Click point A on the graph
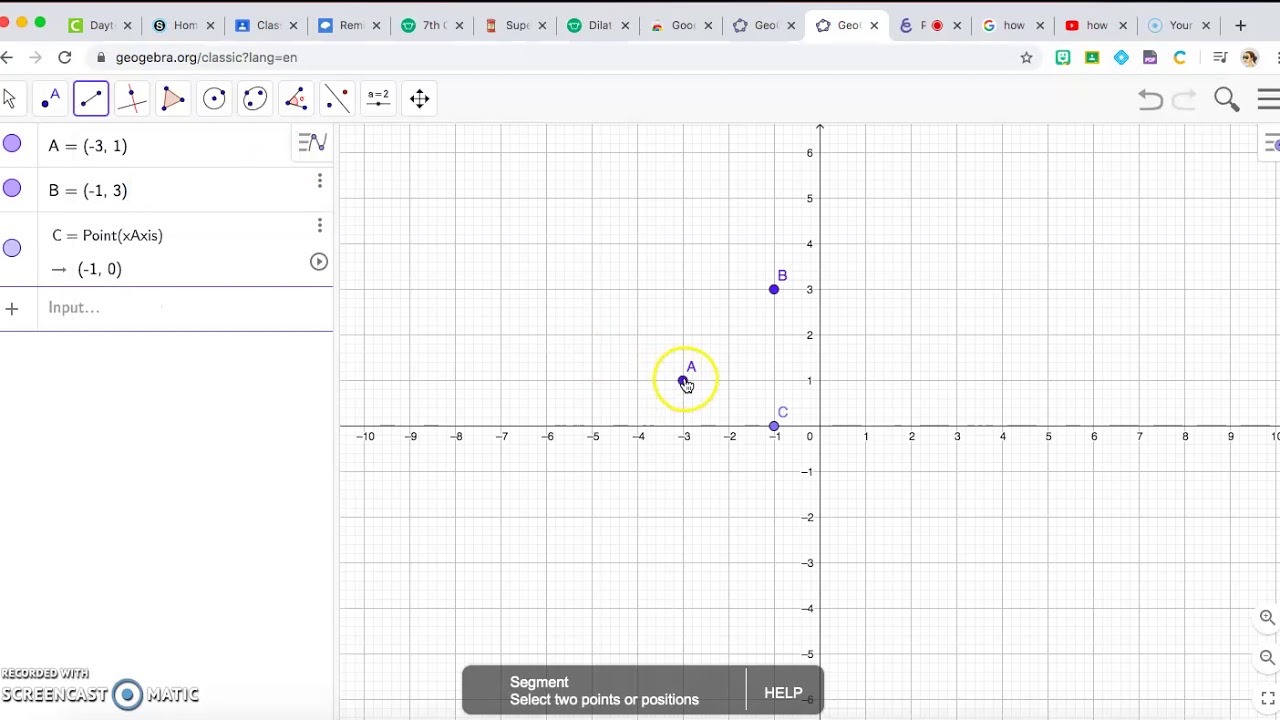This screenshot has width=1280, height=720. pyautogui.click(x=683, y=381)
